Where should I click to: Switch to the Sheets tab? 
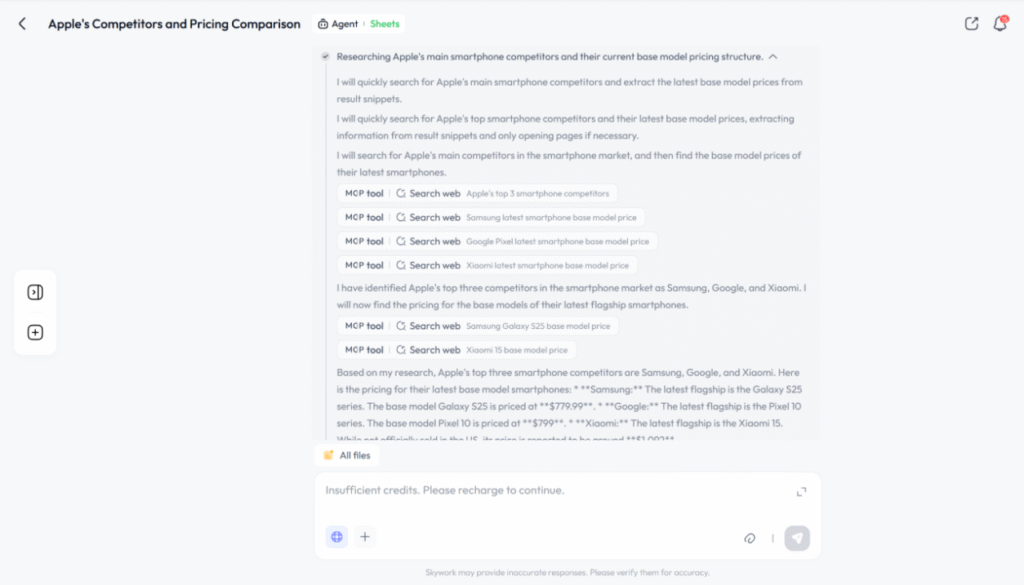pos(385,24)
